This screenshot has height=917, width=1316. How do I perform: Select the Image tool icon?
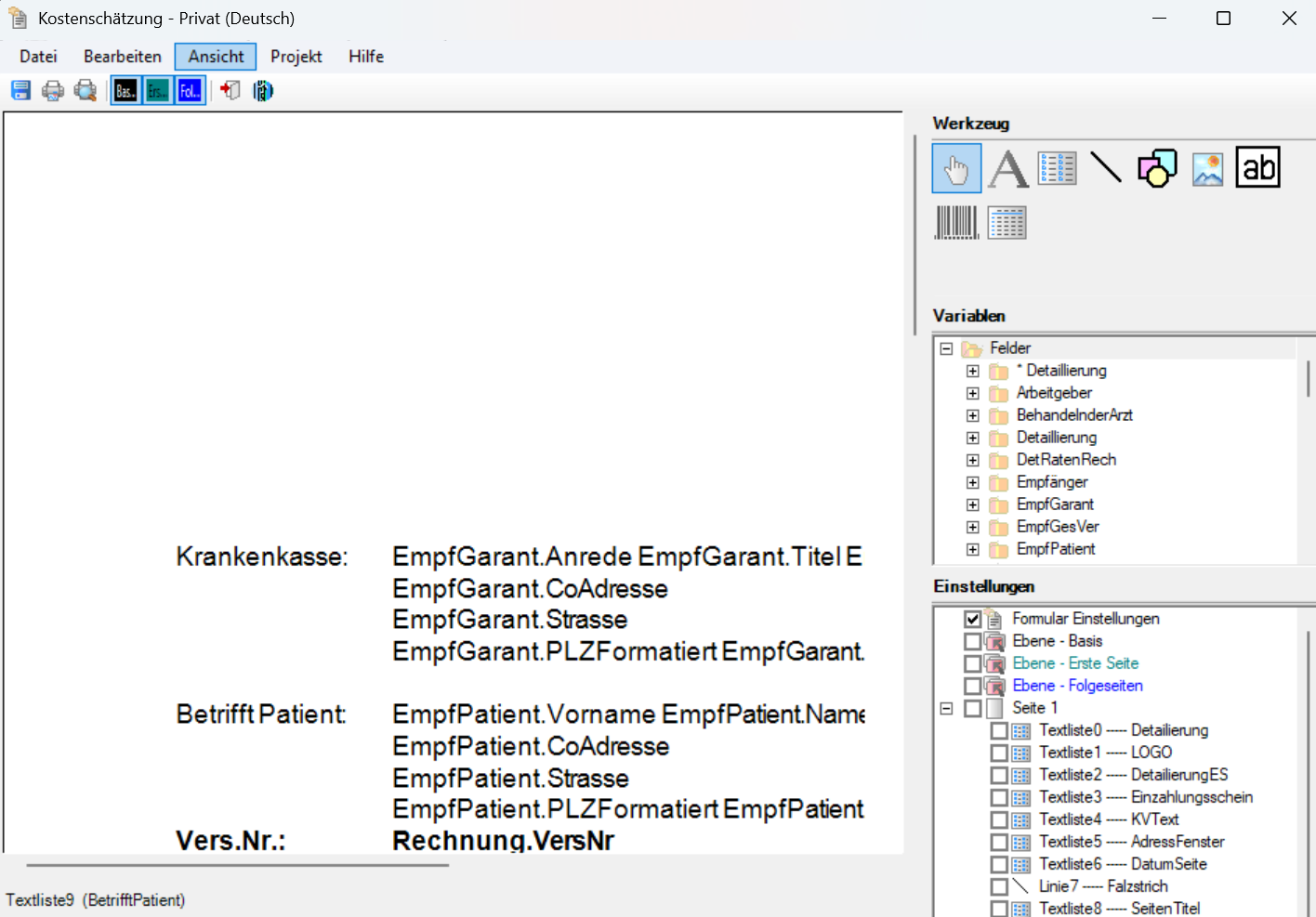pyautogui.click(x=1207, y=169)
